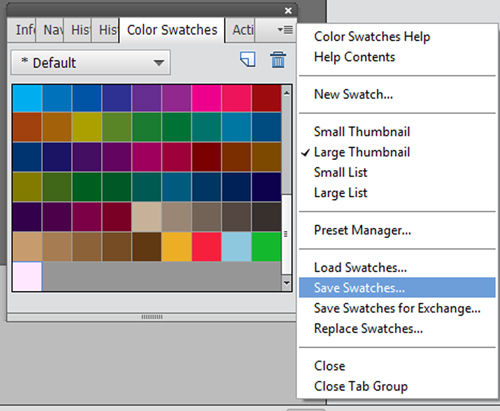Open Preset Manager...

(x=363, y=230)
